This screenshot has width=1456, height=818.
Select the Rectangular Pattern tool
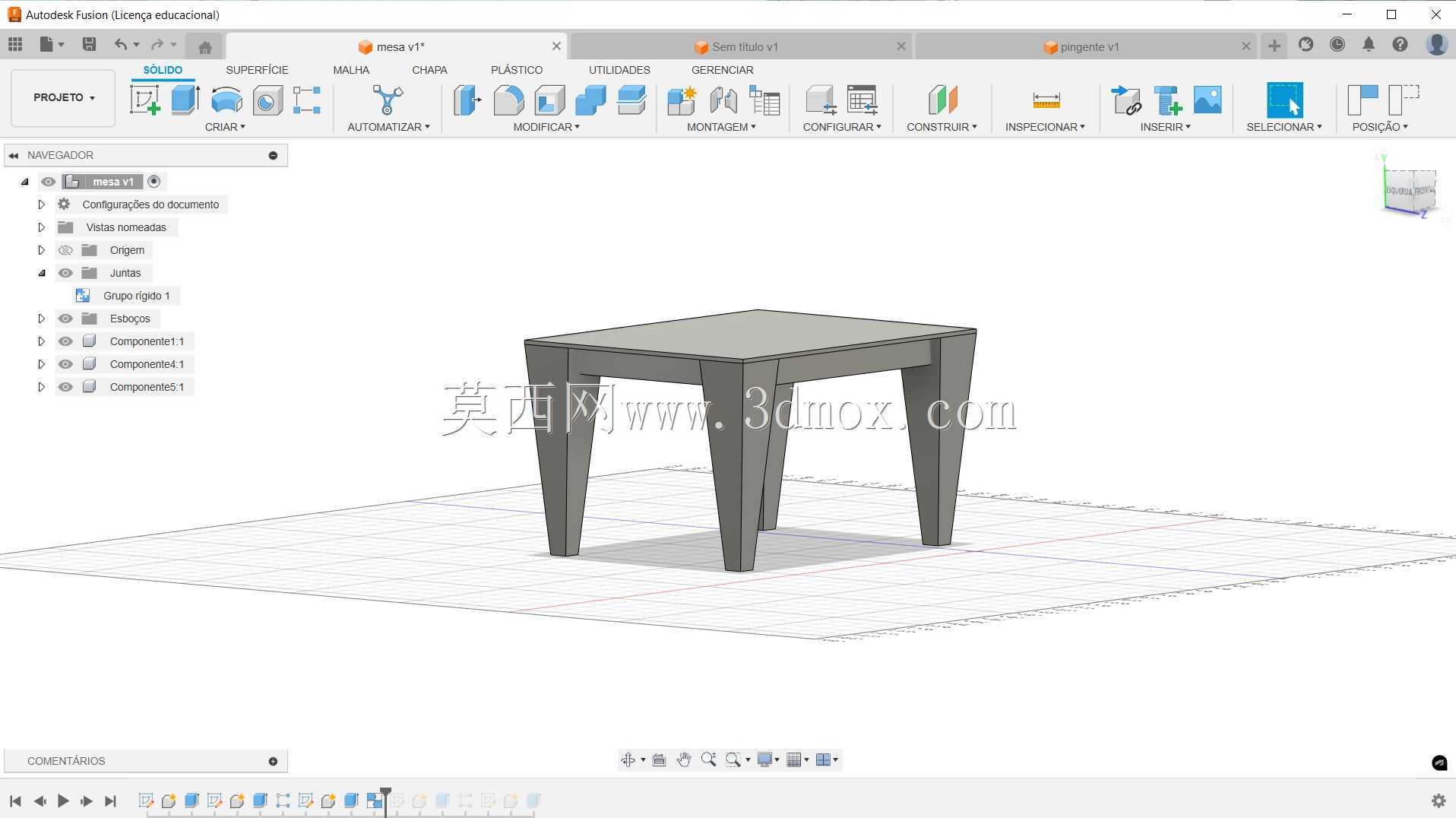307,100
